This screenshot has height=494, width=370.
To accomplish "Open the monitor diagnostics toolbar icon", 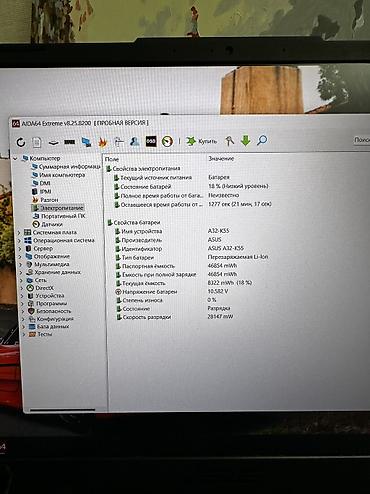I will pos(87,142).
